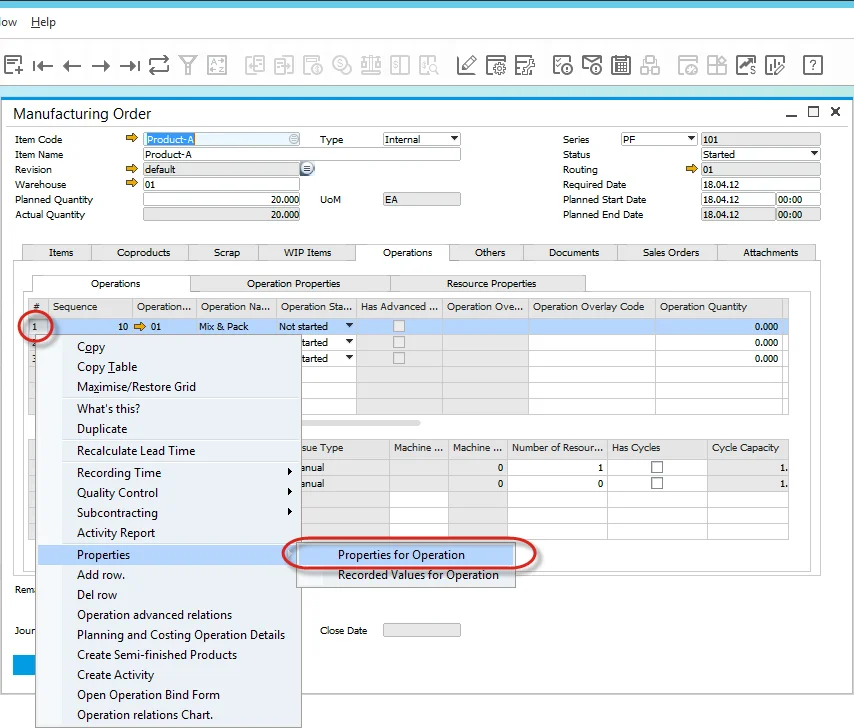Click the Routing link arrow
Image resolution: width=854 pixels, height=728 pixels.
691,169
